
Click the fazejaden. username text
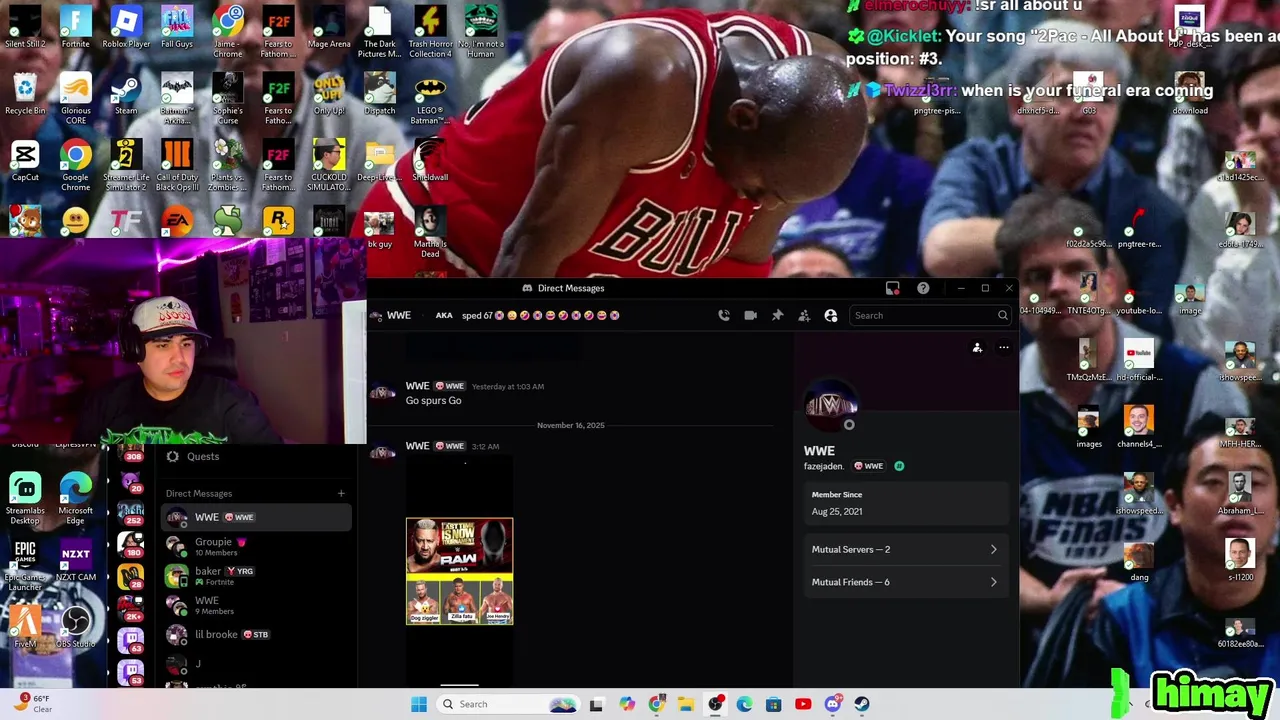(824, 466)
